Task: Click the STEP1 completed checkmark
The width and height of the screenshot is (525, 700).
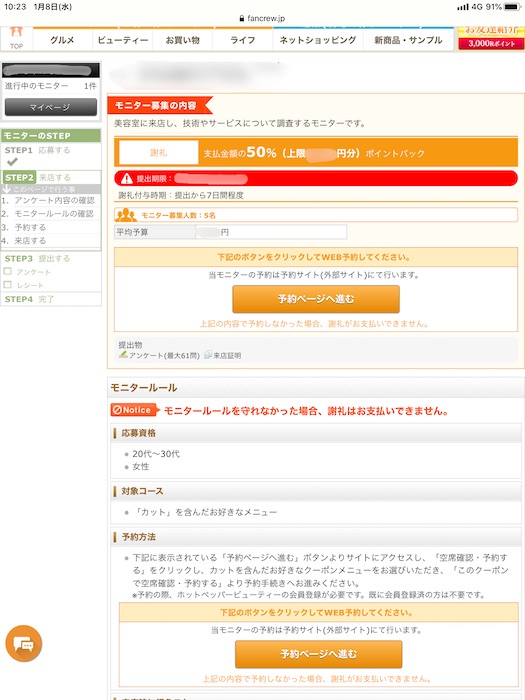Action: (x=12, y=162)
